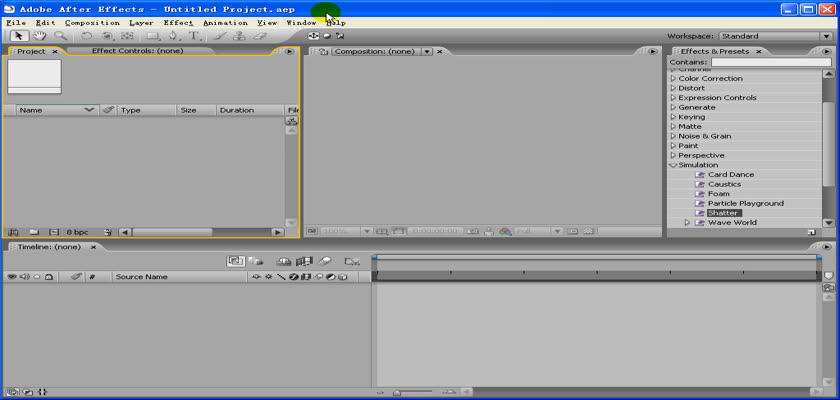This screenshot has width=840, height=400.
Task: Pick the Horizontal Type tool
Action: 195,36
